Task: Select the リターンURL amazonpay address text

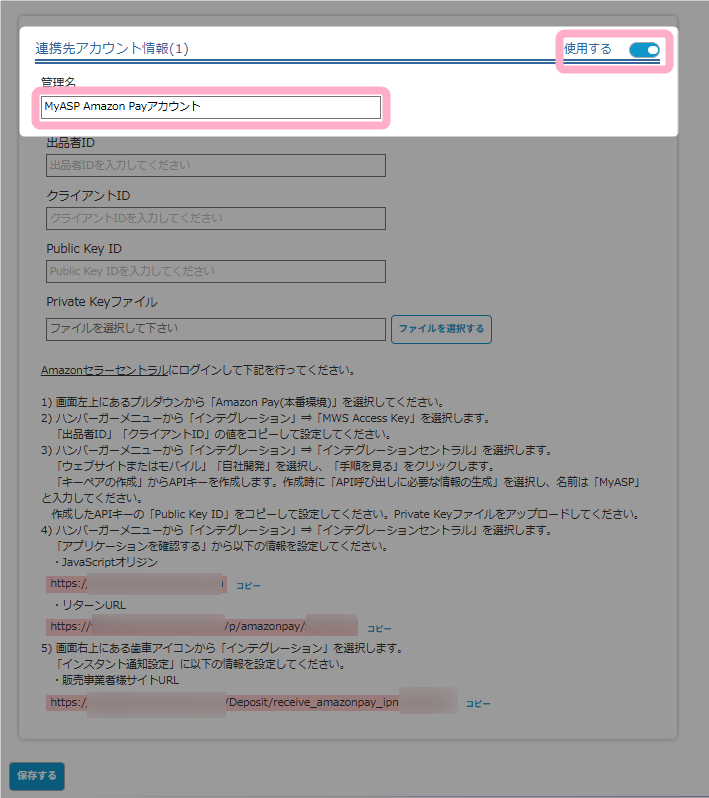Action: click(x=201, y=627)
